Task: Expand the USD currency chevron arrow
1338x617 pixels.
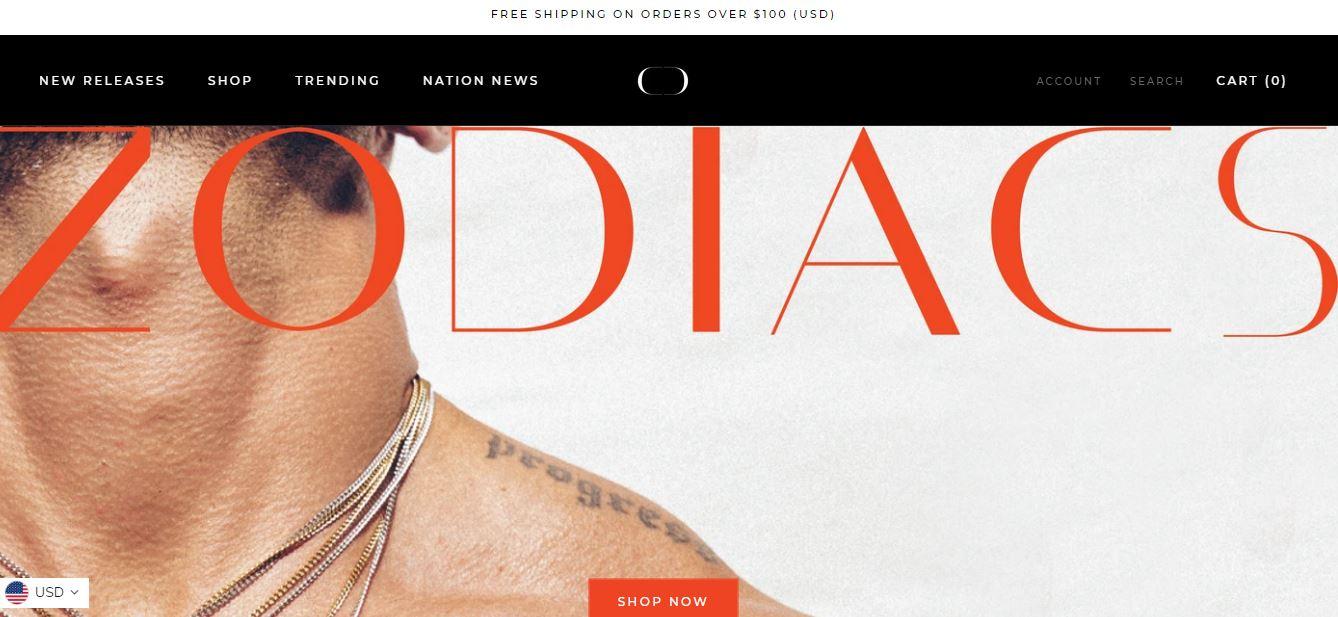Action: (74, 593)
